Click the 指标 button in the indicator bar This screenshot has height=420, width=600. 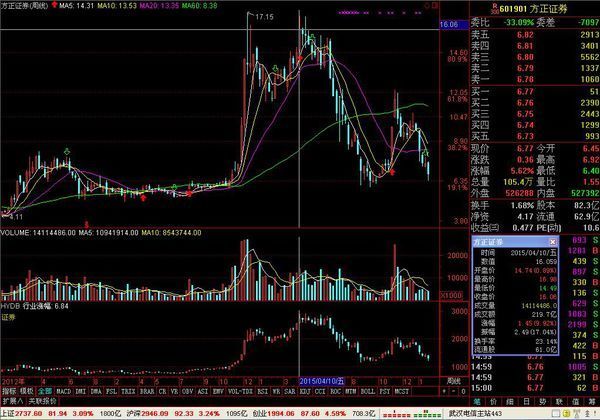10,393
